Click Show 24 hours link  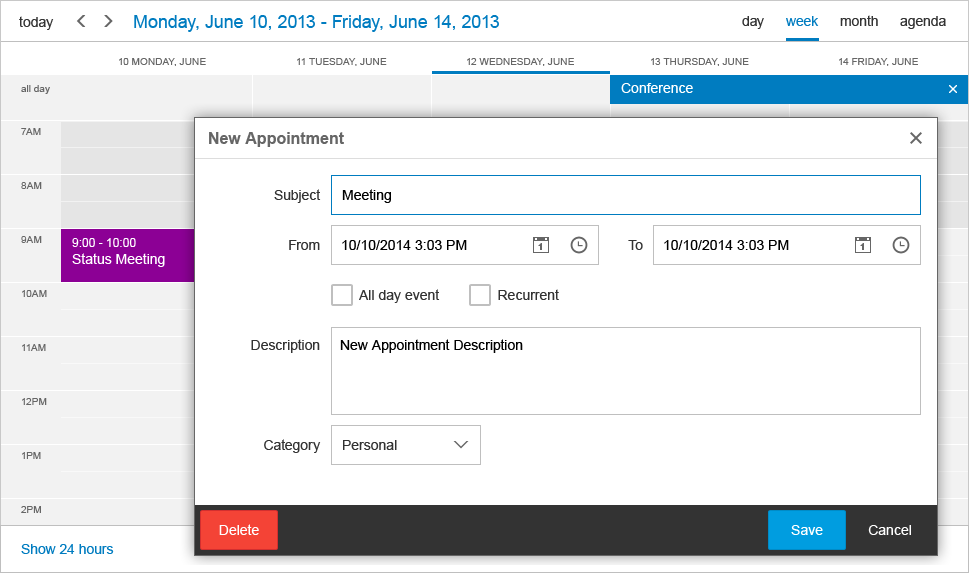(67, 549)
